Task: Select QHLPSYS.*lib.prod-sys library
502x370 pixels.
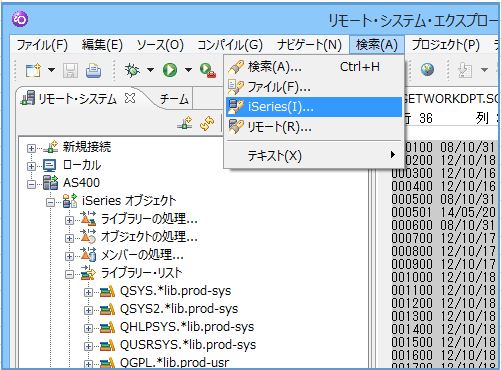Action: (x=187, y=327)
